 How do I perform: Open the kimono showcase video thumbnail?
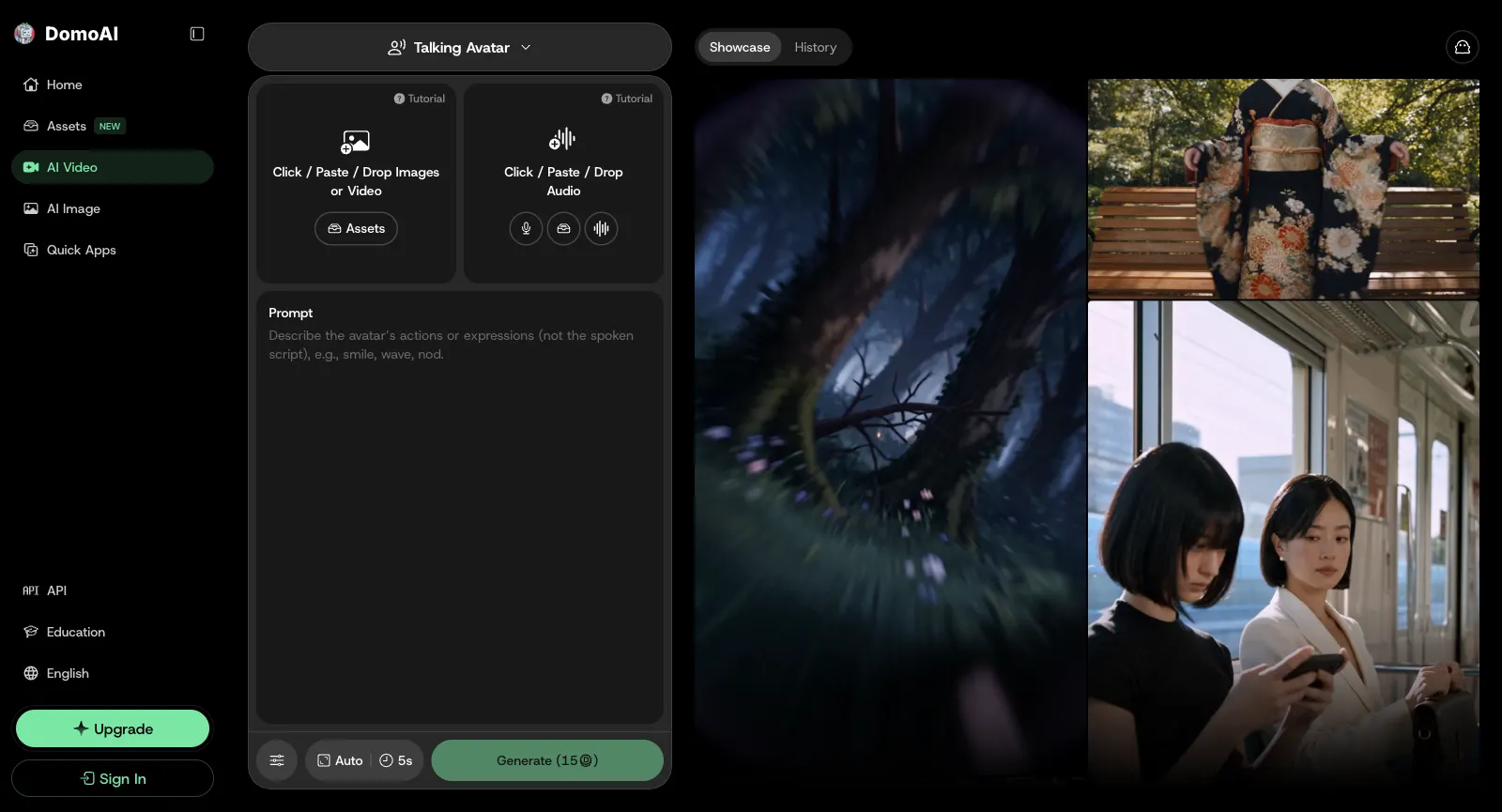[x=1283, y=189]
